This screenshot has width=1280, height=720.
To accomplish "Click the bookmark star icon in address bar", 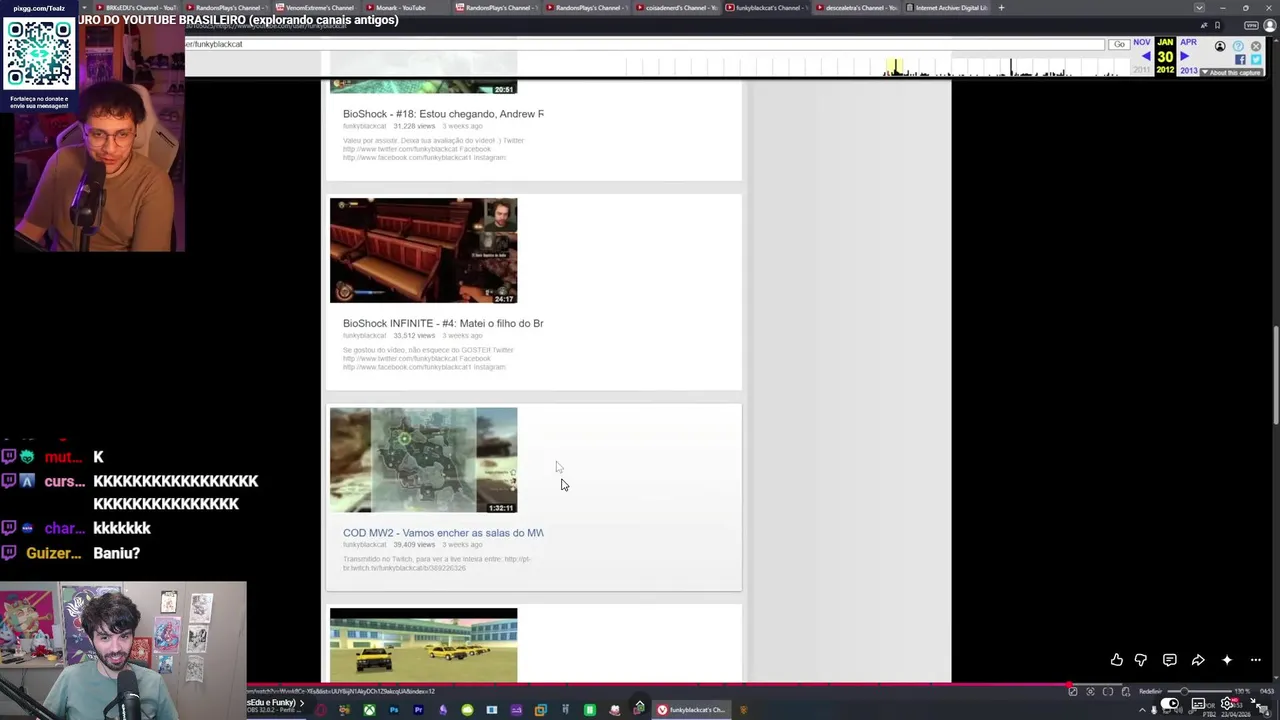I will [1217, 25].
